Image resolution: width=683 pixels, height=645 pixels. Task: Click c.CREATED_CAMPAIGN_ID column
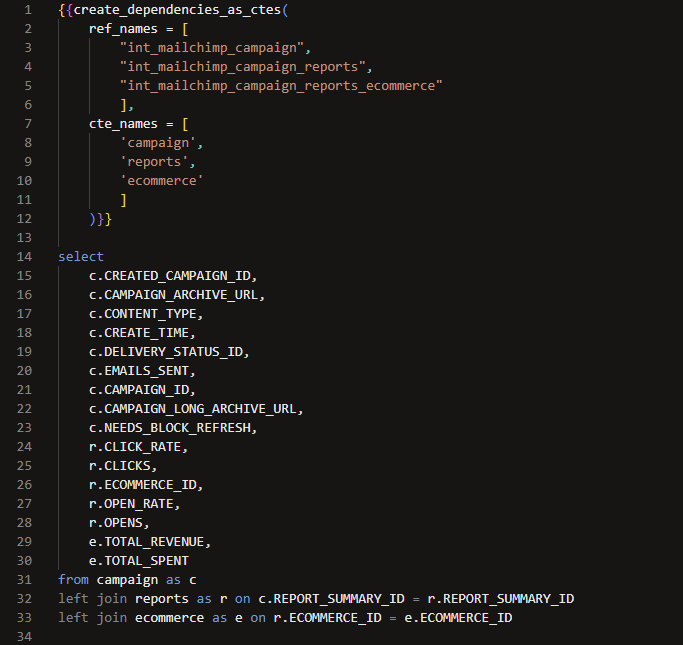click(170, 276)
